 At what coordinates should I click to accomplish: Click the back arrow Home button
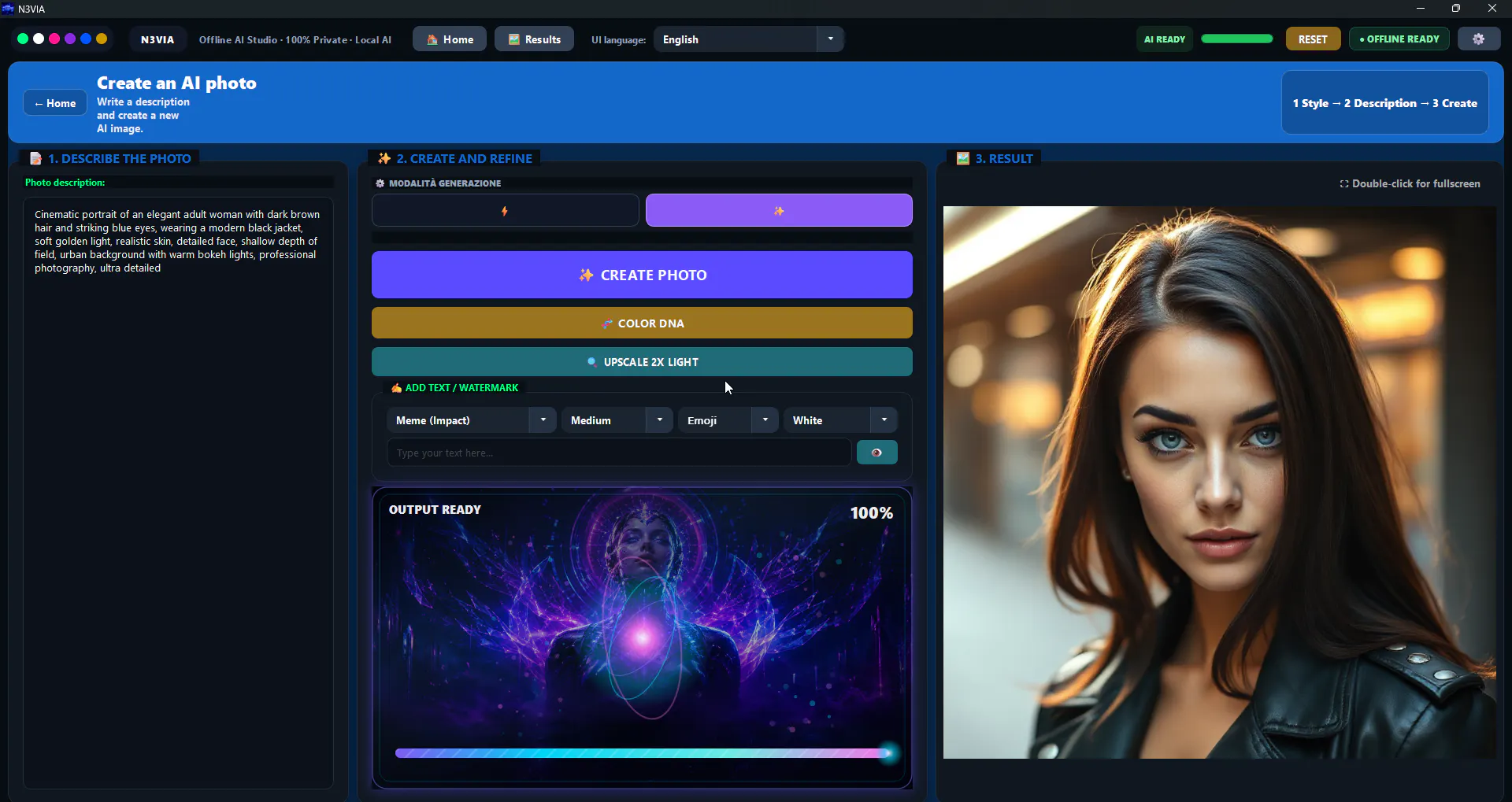55,103
